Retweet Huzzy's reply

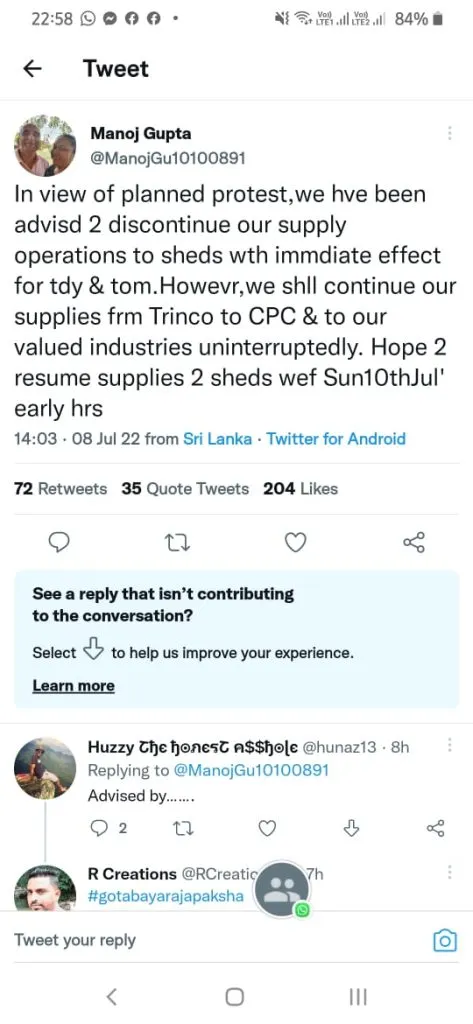pos(178,829)
